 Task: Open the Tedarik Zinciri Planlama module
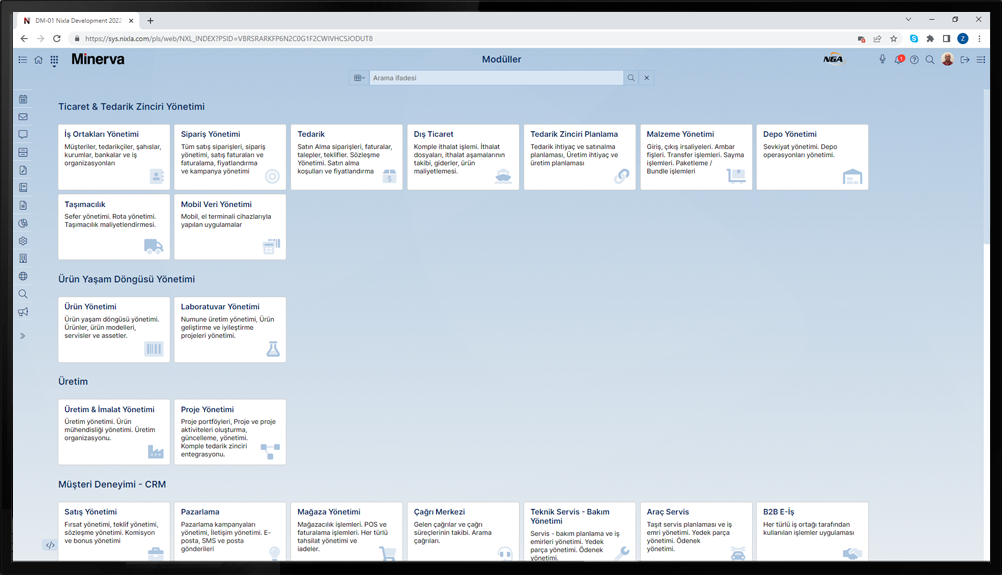580,157
